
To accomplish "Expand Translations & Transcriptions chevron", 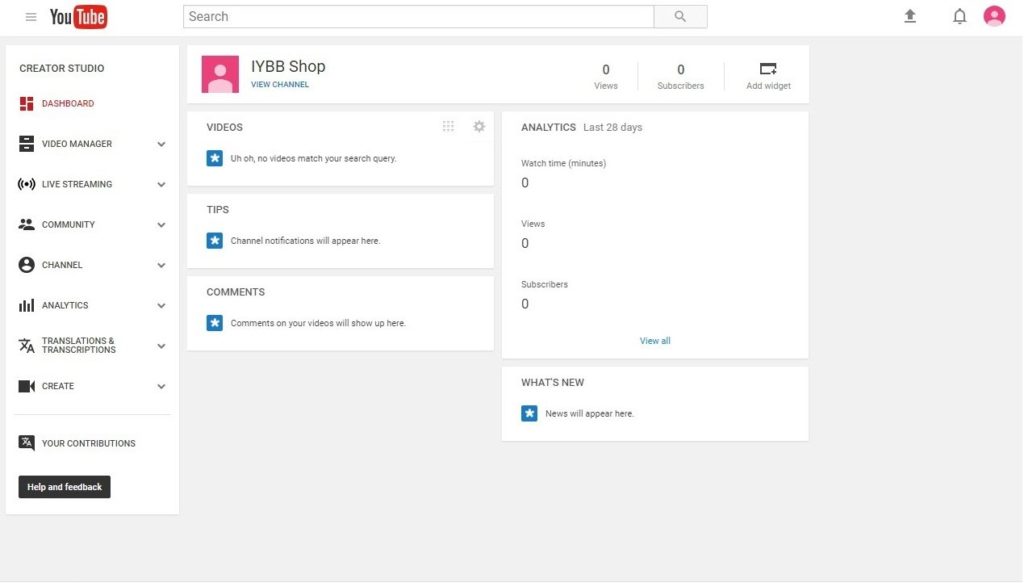I will (x=161, y=346).
